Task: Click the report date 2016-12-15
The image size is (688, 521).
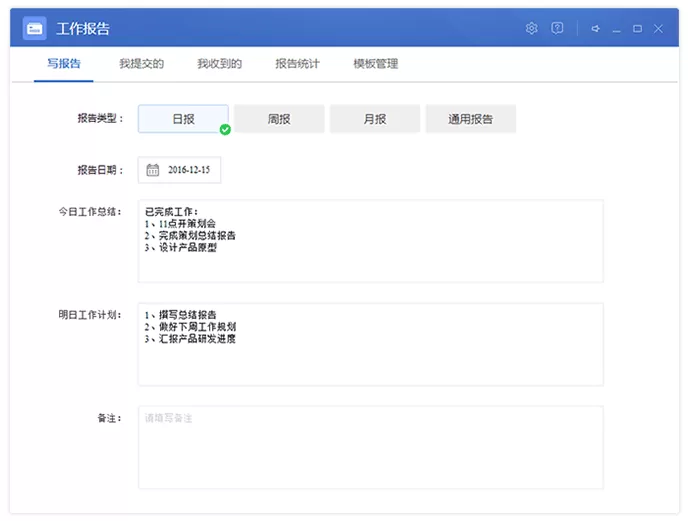Action: click(x=189, y=170)
